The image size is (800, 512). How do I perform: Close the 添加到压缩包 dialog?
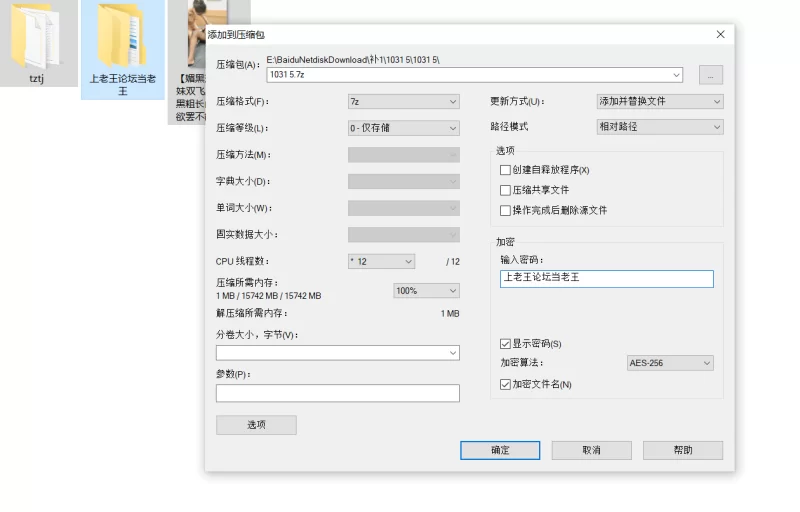tap(720, 34)
